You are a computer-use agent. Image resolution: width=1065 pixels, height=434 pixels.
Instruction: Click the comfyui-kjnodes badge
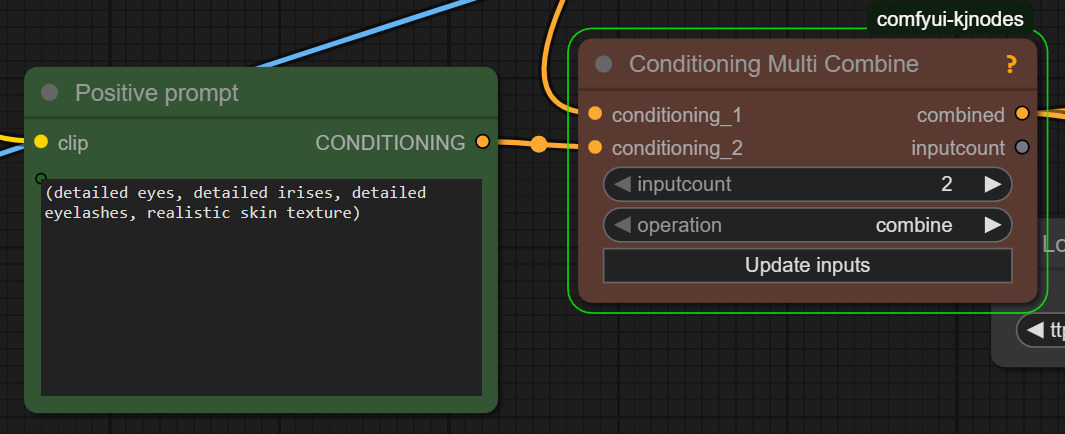tap(949, 19)
